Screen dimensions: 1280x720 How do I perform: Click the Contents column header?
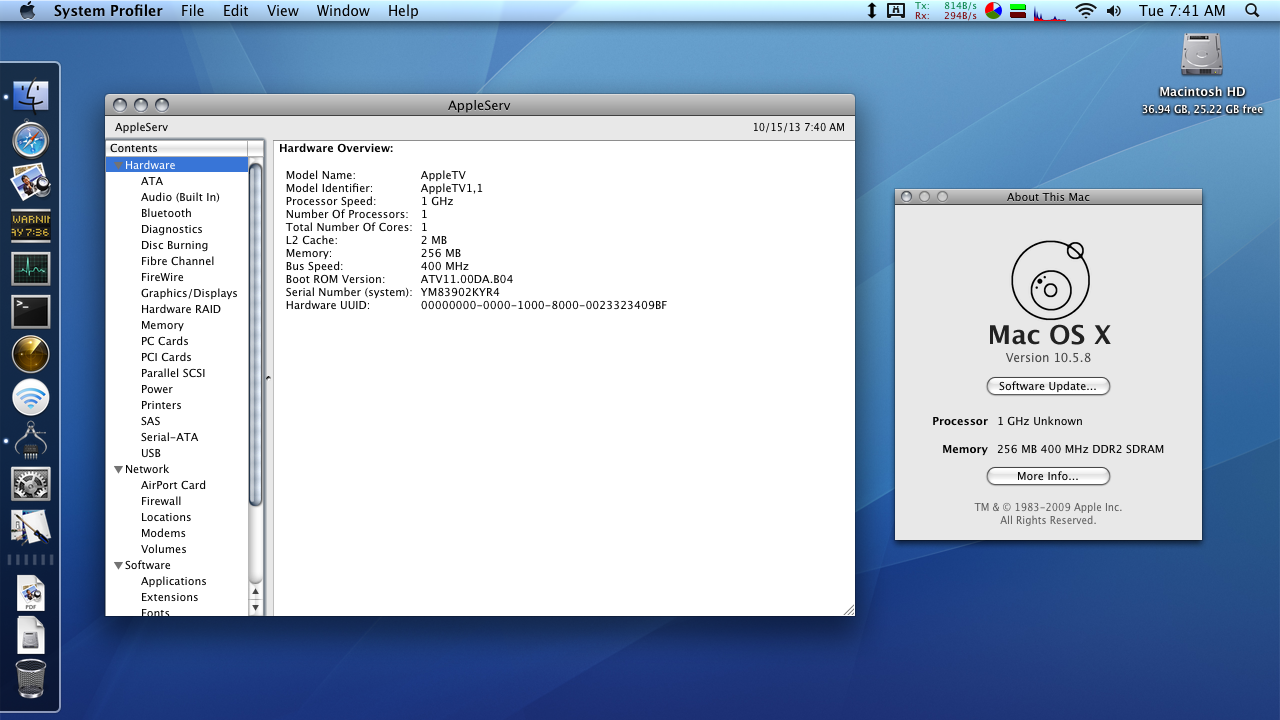[x=177, y=148]
